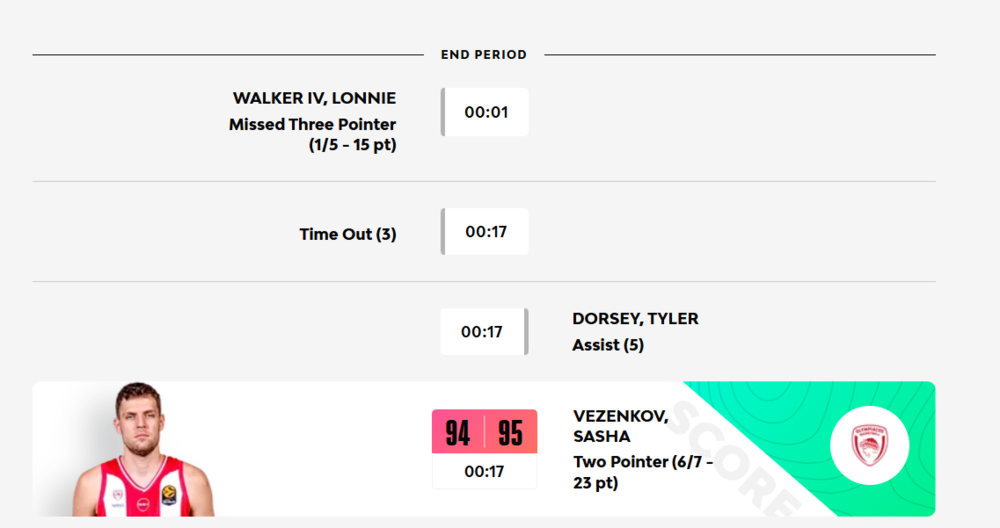Click the 00:17 timestamp beside Time Out
1000x528 pixels.
tap(486, 232)
